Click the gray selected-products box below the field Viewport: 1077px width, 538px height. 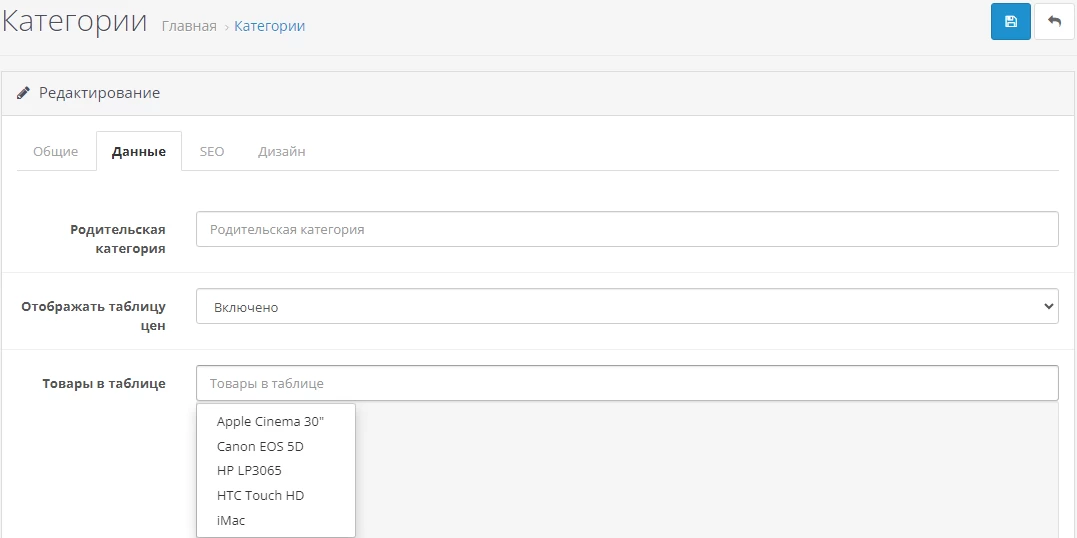tap(706, 470)
